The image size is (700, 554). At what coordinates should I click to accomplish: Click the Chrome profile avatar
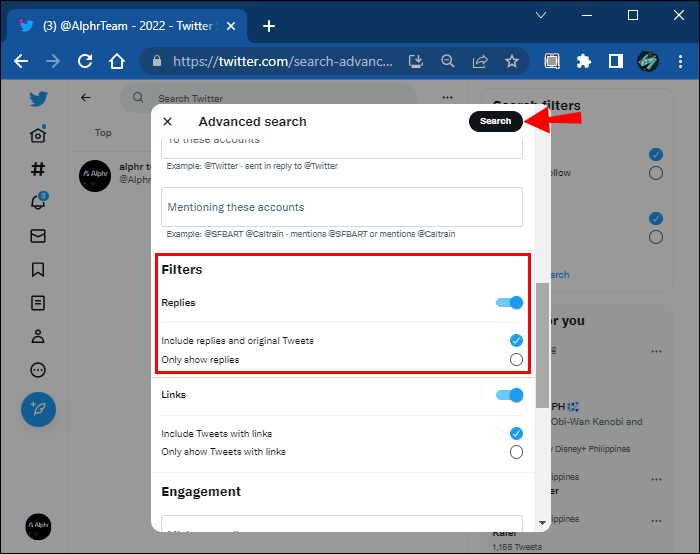coord(648,61)
